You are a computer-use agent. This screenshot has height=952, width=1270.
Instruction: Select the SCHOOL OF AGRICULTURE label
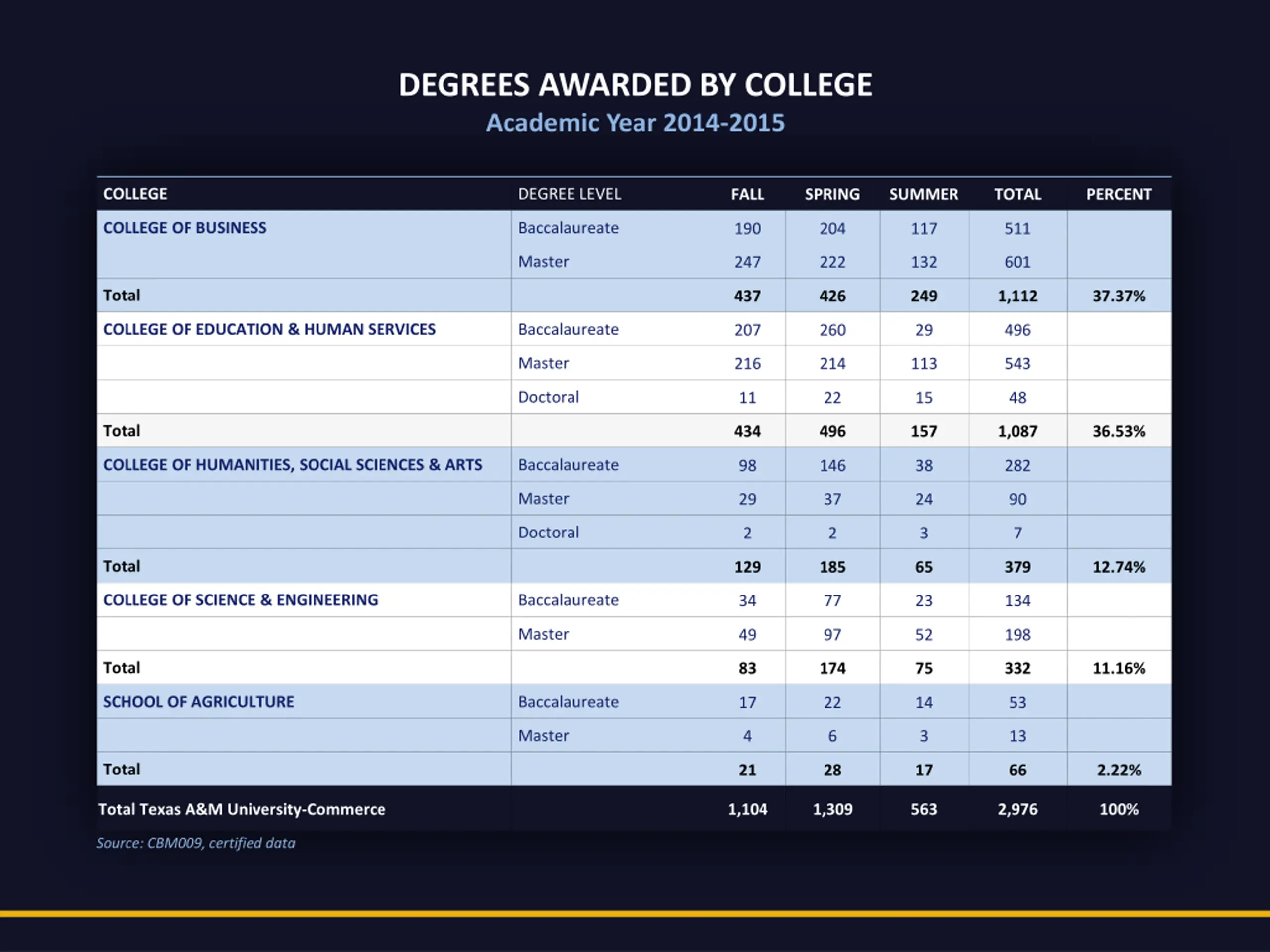pos(198,702)
